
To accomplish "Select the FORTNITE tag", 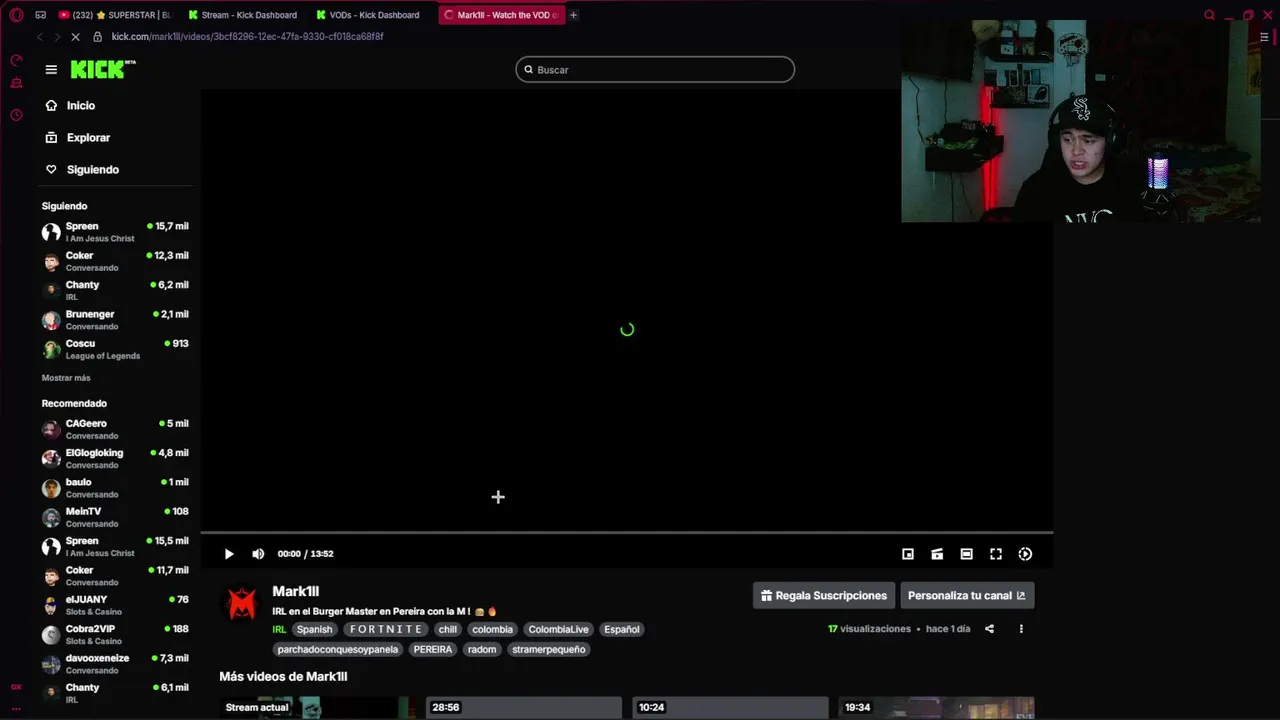I will (386, 629).
